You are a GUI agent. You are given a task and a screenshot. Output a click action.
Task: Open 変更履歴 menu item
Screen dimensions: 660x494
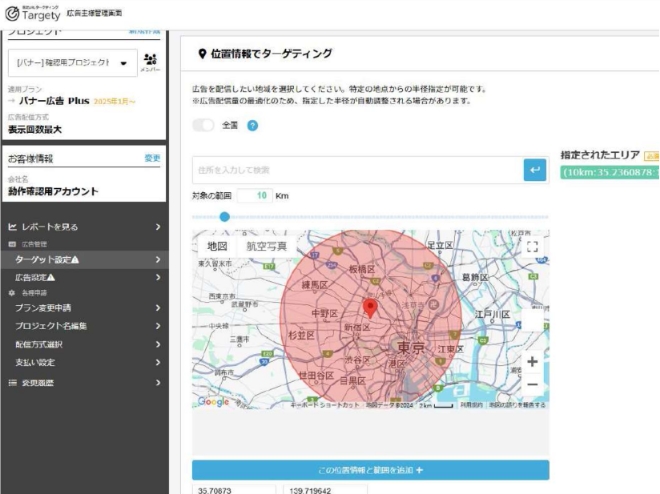[84, 382]
